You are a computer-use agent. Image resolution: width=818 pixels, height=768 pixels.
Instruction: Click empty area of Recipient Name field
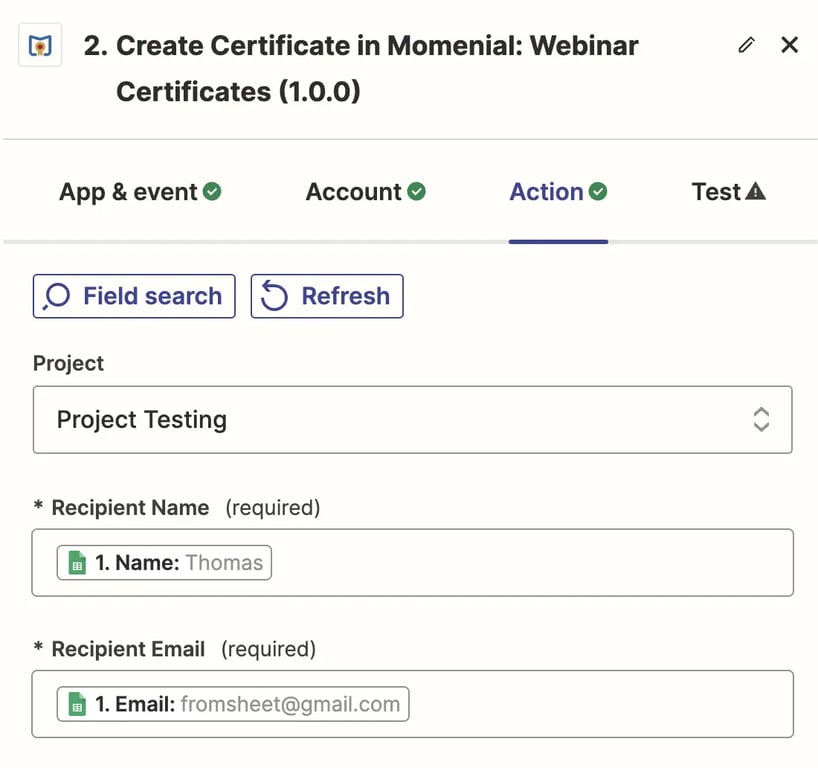coord(530,563)
